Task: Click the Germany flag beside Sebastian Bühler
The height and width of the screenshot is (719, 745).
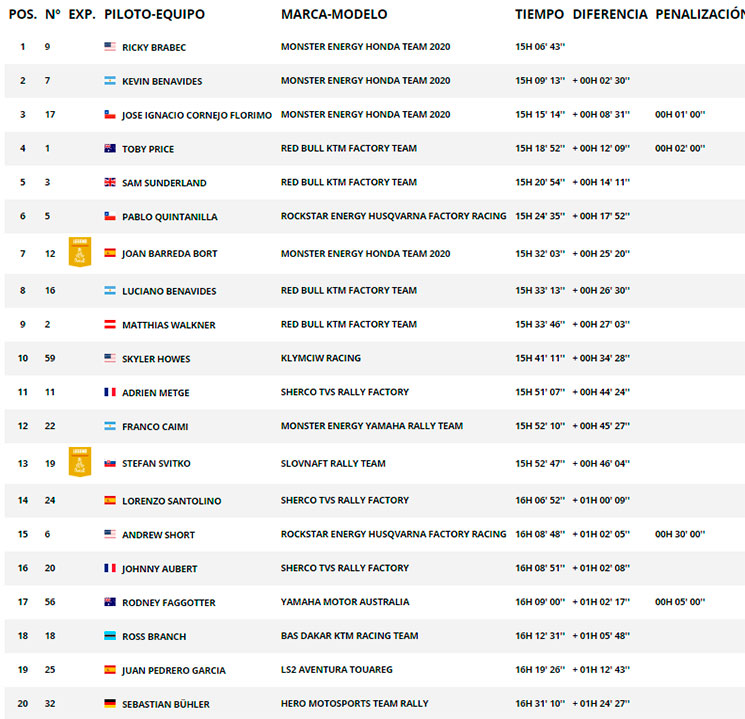Action: pos(110,703)
